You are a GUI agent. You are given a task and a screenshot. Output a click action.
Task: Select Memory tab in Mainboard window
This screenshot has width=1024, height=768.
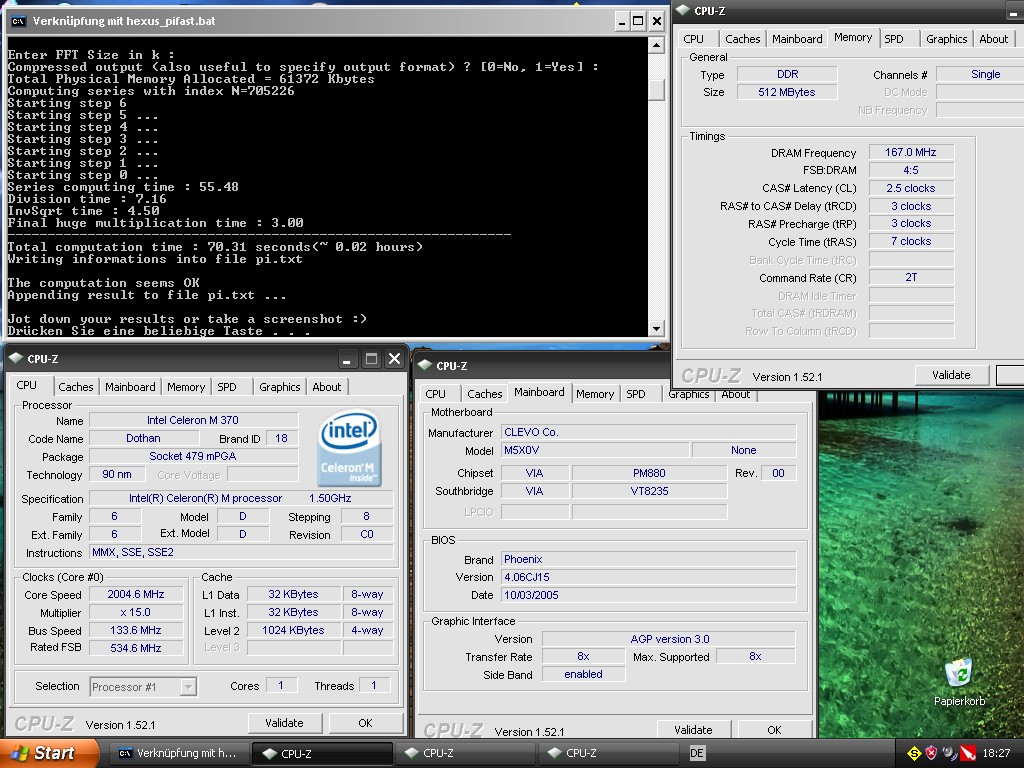point(595,394)
